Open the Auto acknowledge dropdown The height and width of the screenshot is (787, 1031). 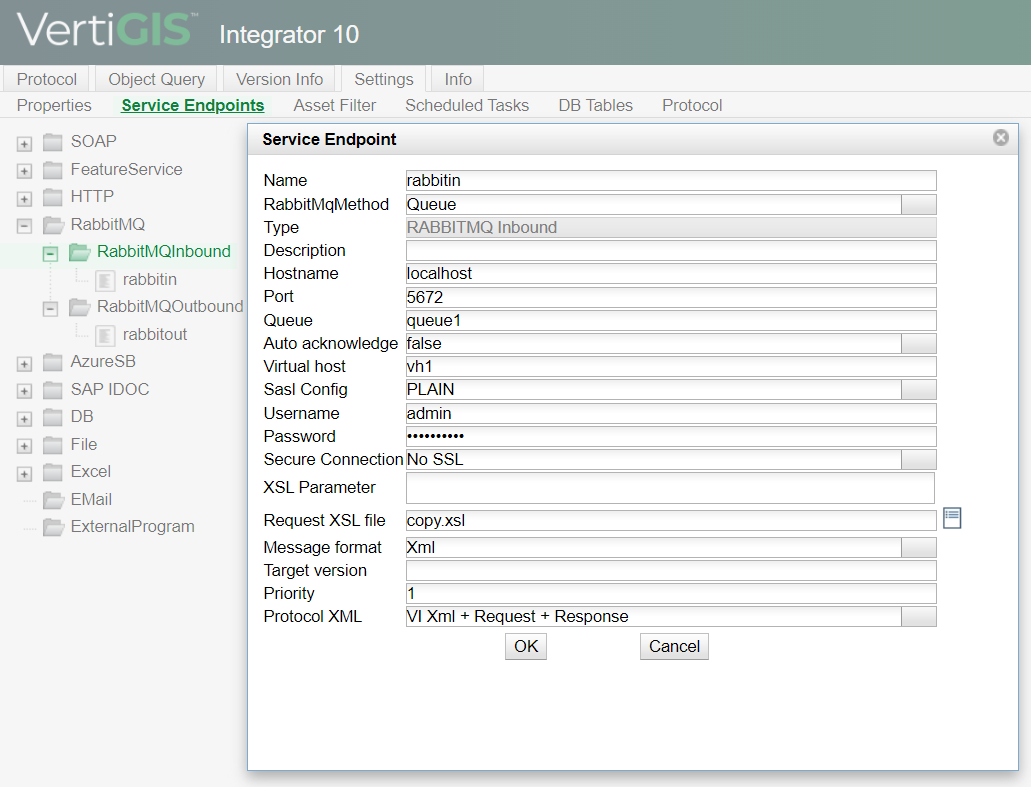click(919, 343)
